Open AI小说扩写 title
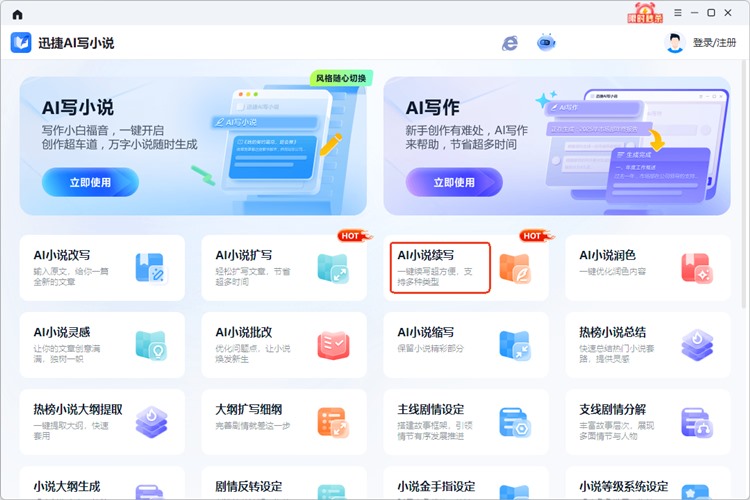Viewport: 750px width, 500px height. [x=243, y=255]
